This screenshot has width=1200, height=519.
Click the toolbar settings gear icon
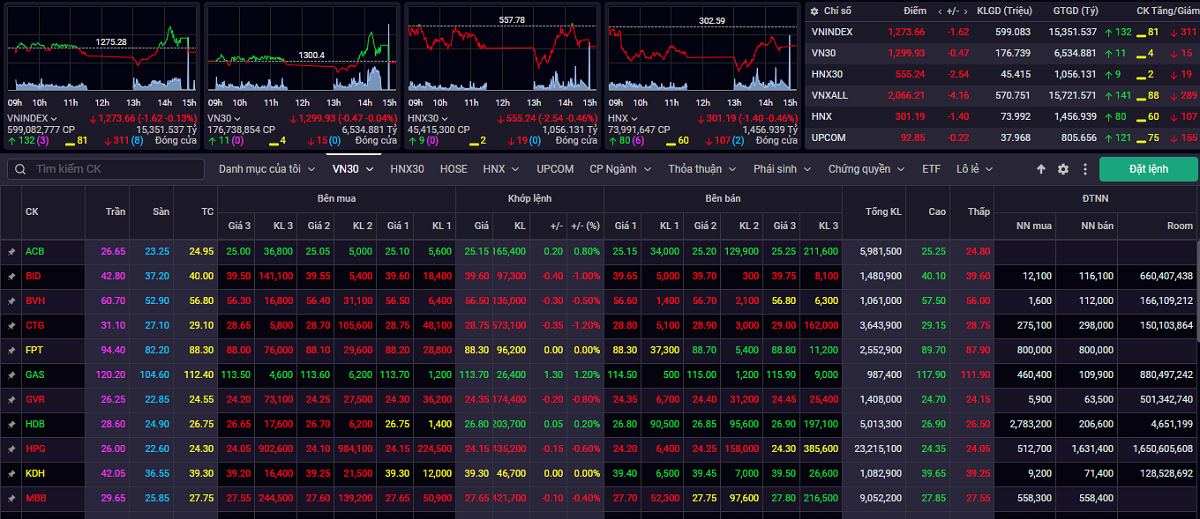[1063, 169]
